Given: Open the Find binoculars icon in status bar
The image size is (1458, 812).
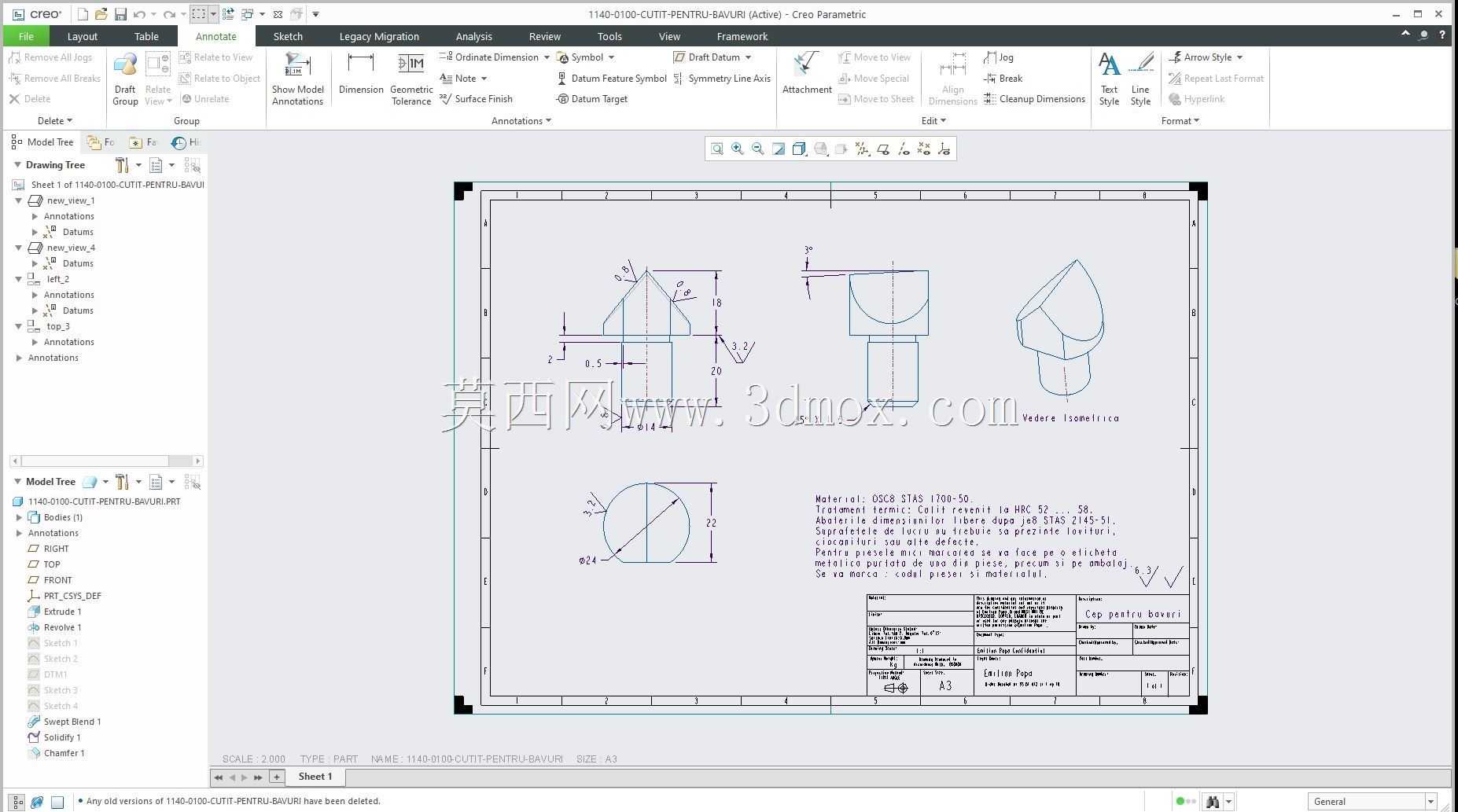Looking at the screenshot, I should [x=1213, y=802].
